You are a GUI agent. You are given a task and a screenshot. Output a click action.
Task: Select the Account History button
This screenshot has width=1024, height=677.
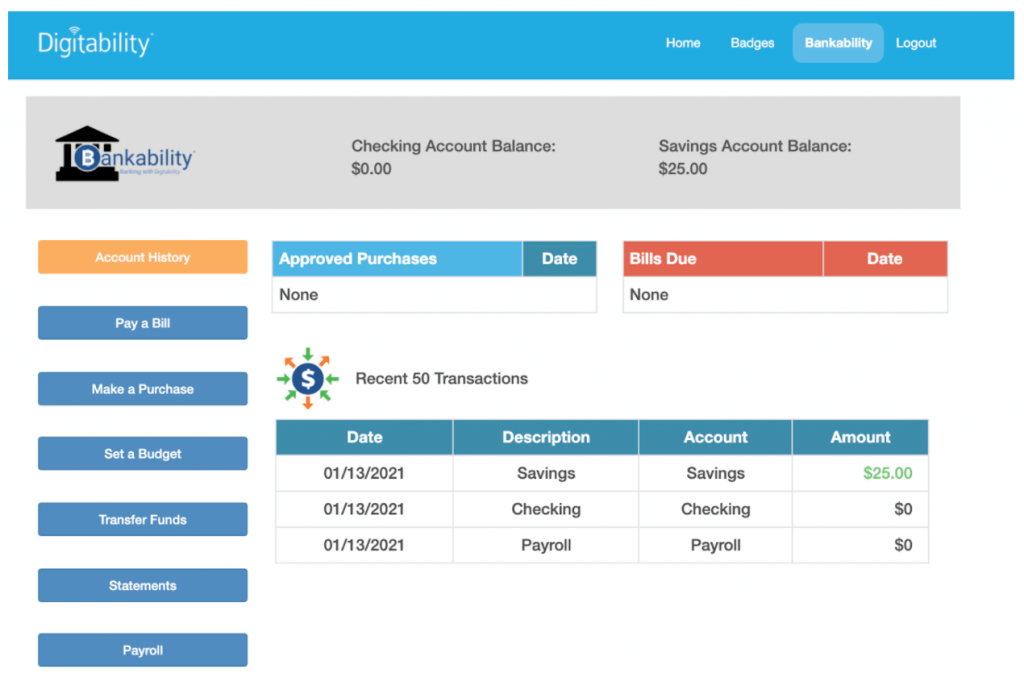tap(142, 257)
